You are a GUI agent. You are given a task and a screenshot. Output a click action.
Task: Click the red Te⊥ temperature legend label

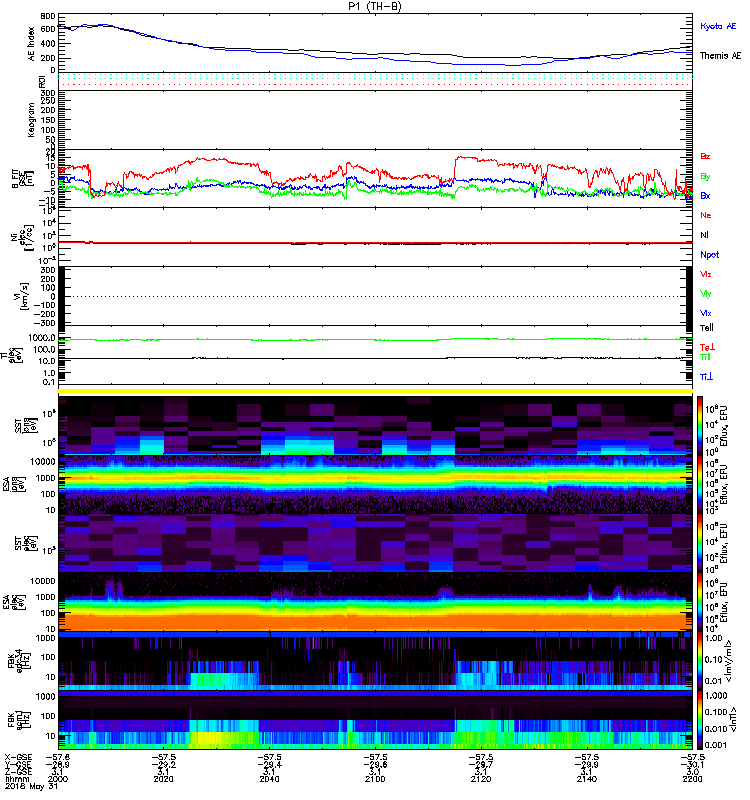point(707,347)
